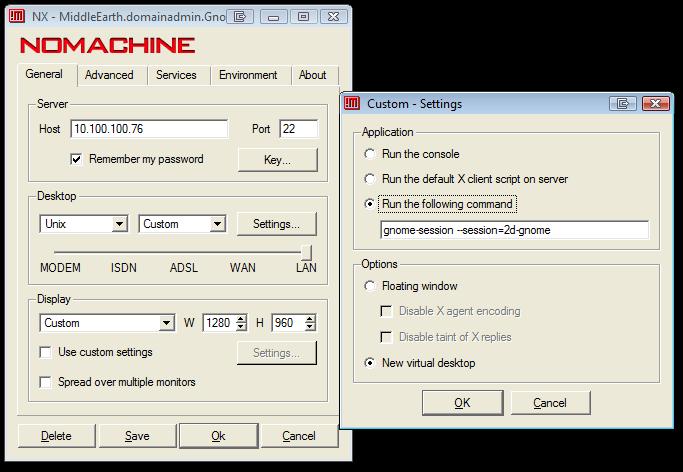Decrease display height with the down arrow
Screen dimensions: 683x472
[310, 327]
